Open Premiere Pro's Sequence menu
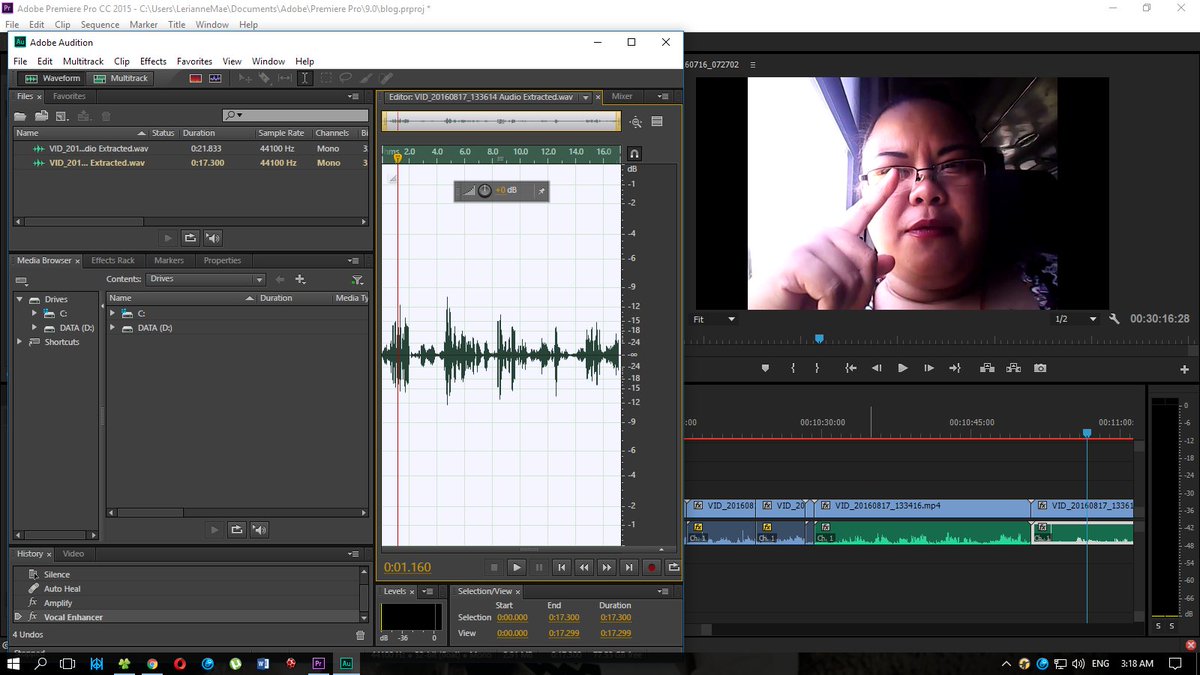 point(100,24)
